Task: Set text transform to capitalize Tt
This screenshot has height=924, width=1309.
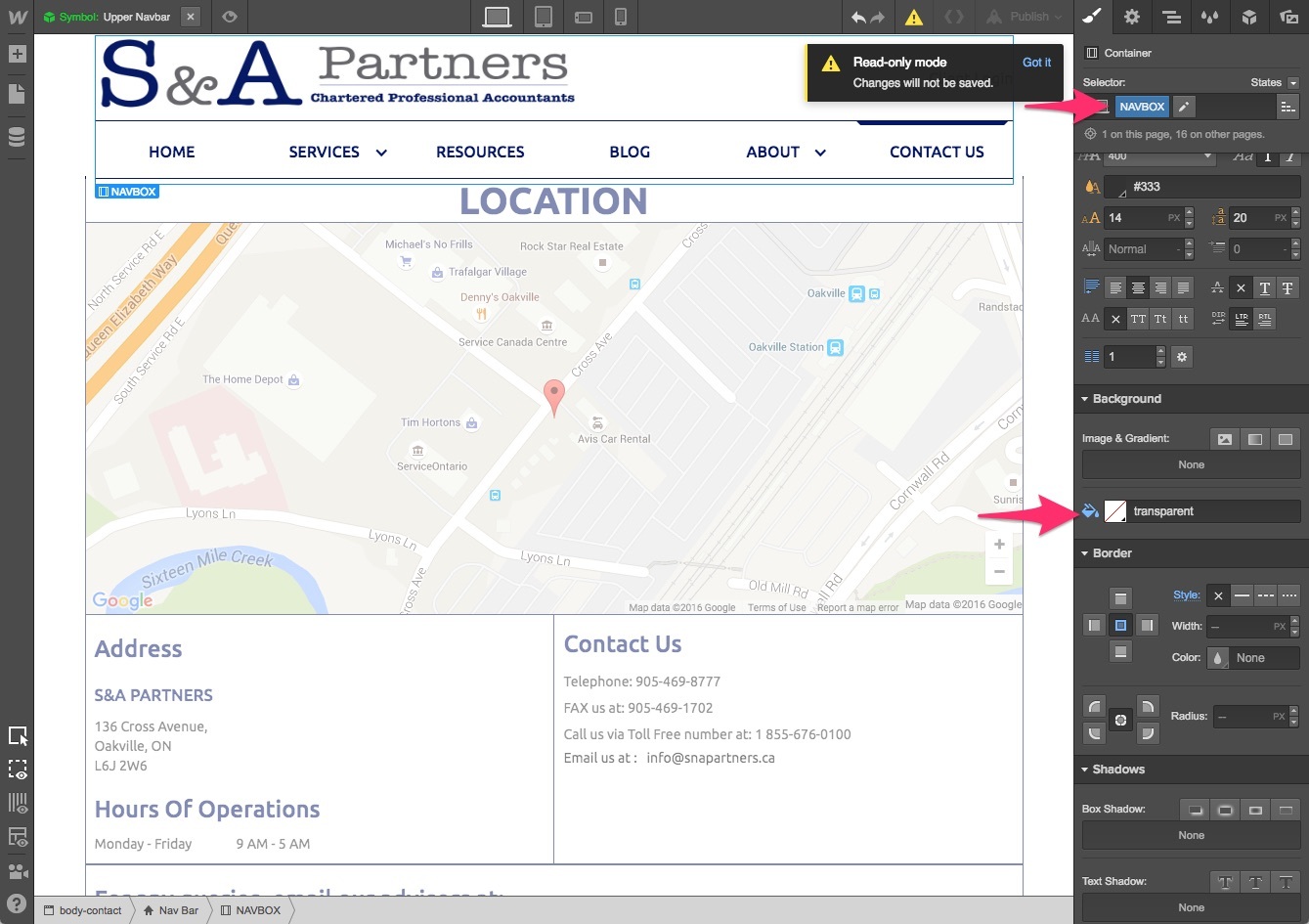Action: pyautogui.click(x=1160, y=319)
